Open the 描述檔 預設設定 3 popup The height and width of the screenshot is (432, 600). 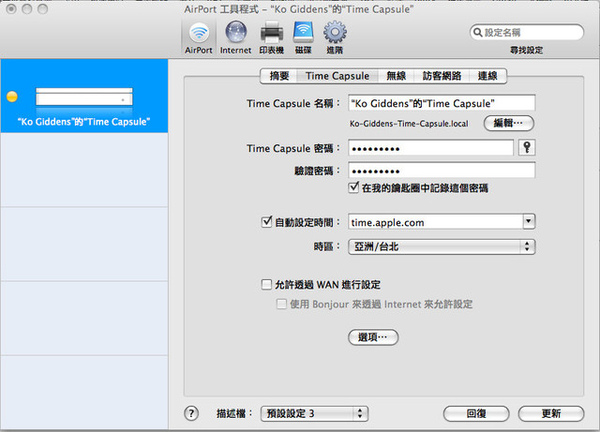(x=314, y=414)
